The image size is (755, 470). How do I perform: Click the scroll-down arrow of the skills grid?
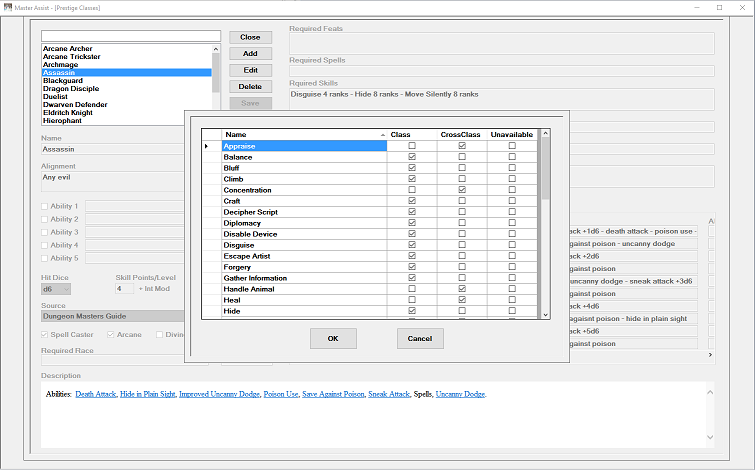(x=546, y=314)
